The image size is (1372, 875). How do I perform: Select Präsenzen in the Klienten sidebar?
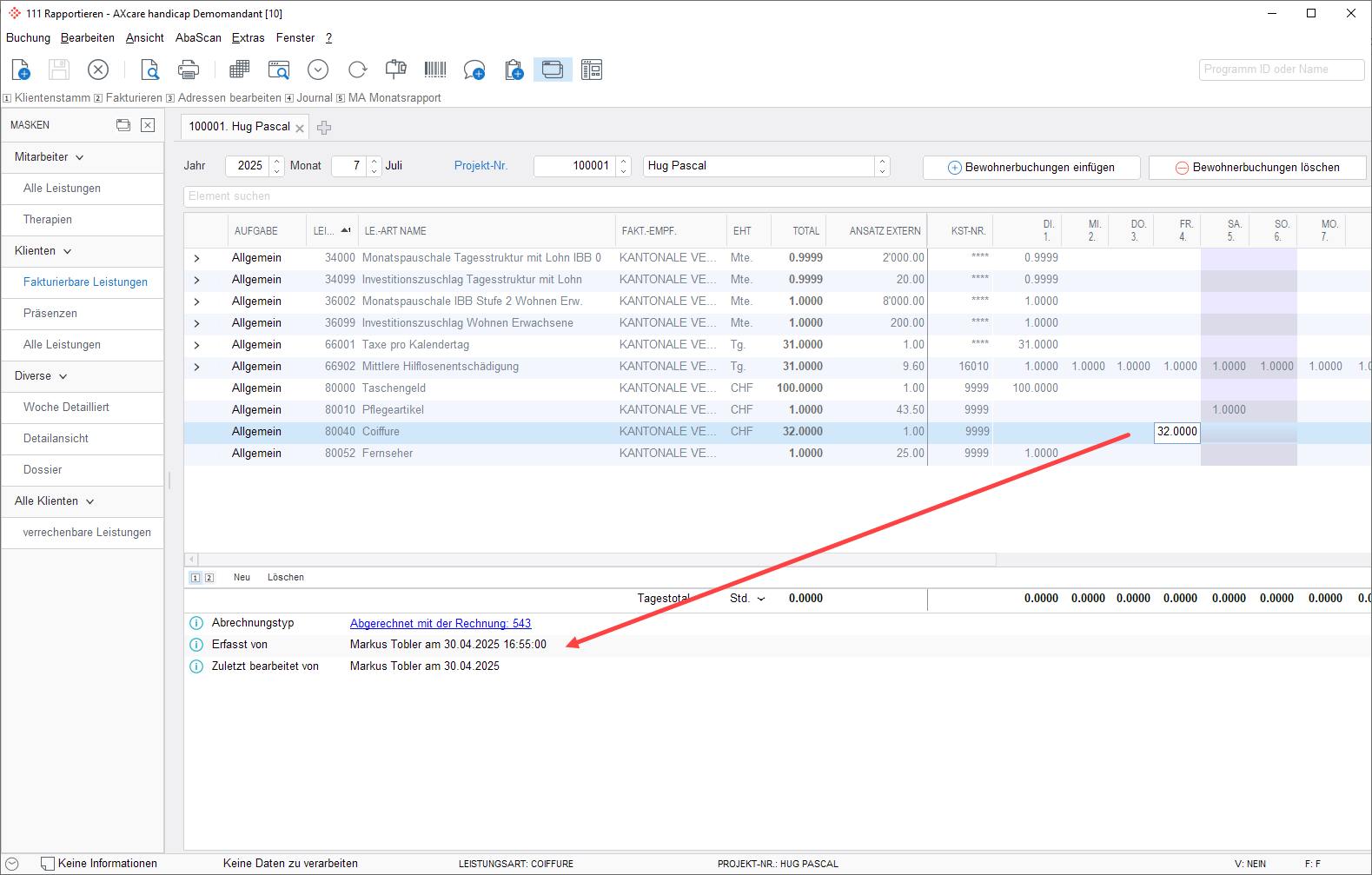(x=50, y=314)
